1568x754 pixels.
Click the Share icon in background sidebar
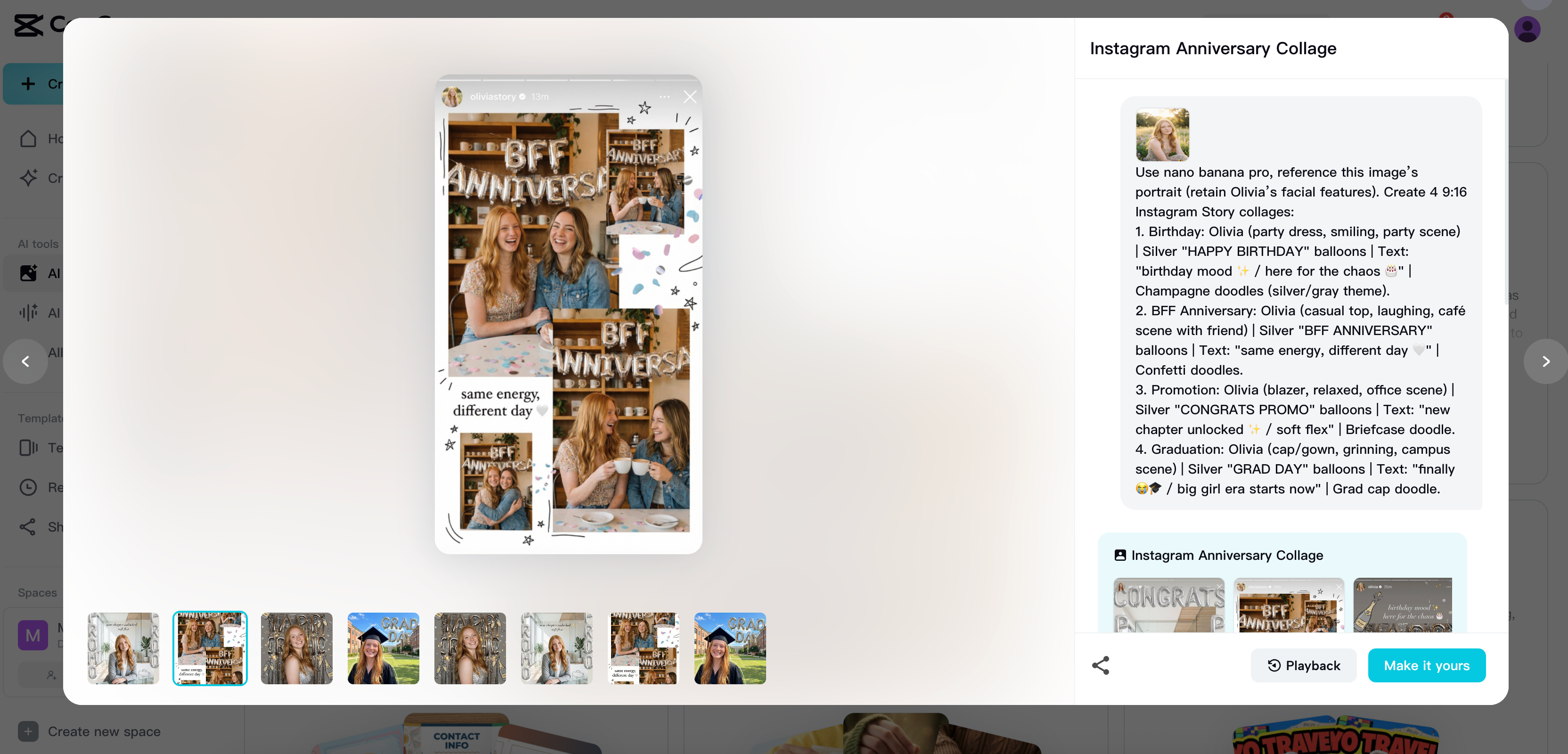pos(28,527)
